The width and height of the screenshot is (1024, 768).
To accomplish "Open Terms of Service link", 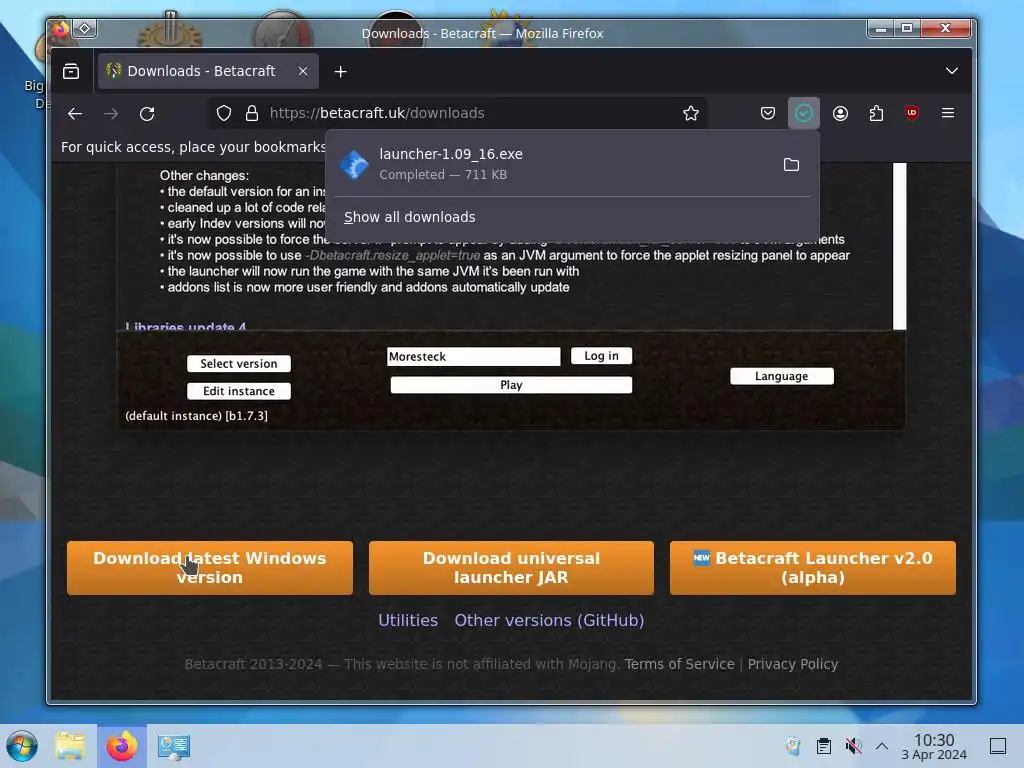I will pos(679,664).
